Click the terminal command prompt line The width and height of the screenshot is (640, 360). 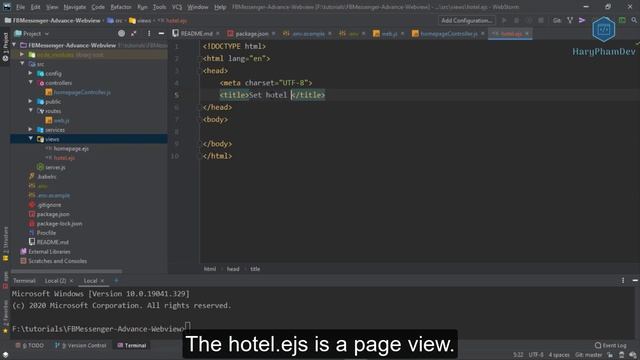point(101,329)
